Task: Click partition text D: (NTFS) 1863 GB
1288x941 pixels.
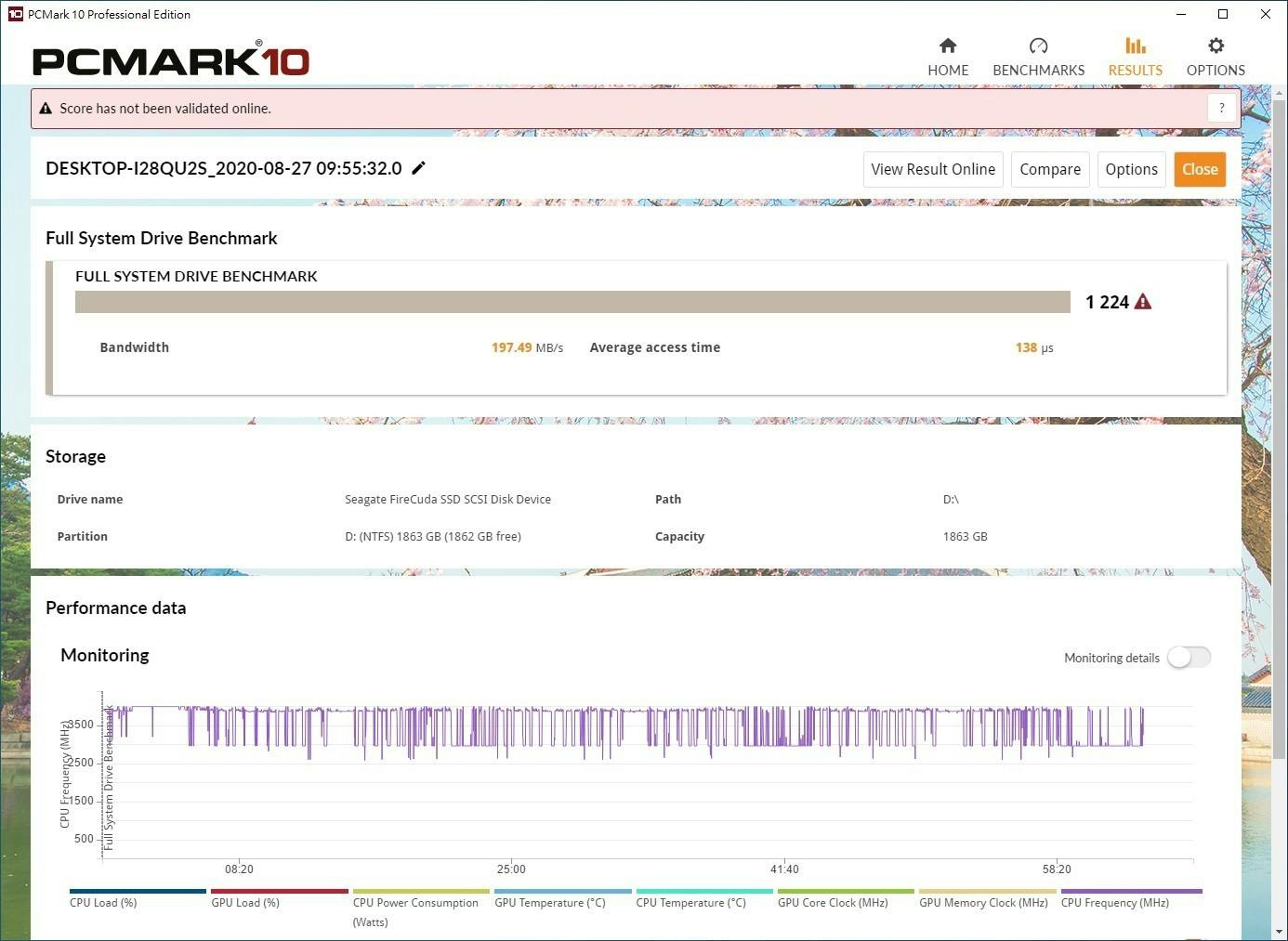Action: click(x=433, y=537)
